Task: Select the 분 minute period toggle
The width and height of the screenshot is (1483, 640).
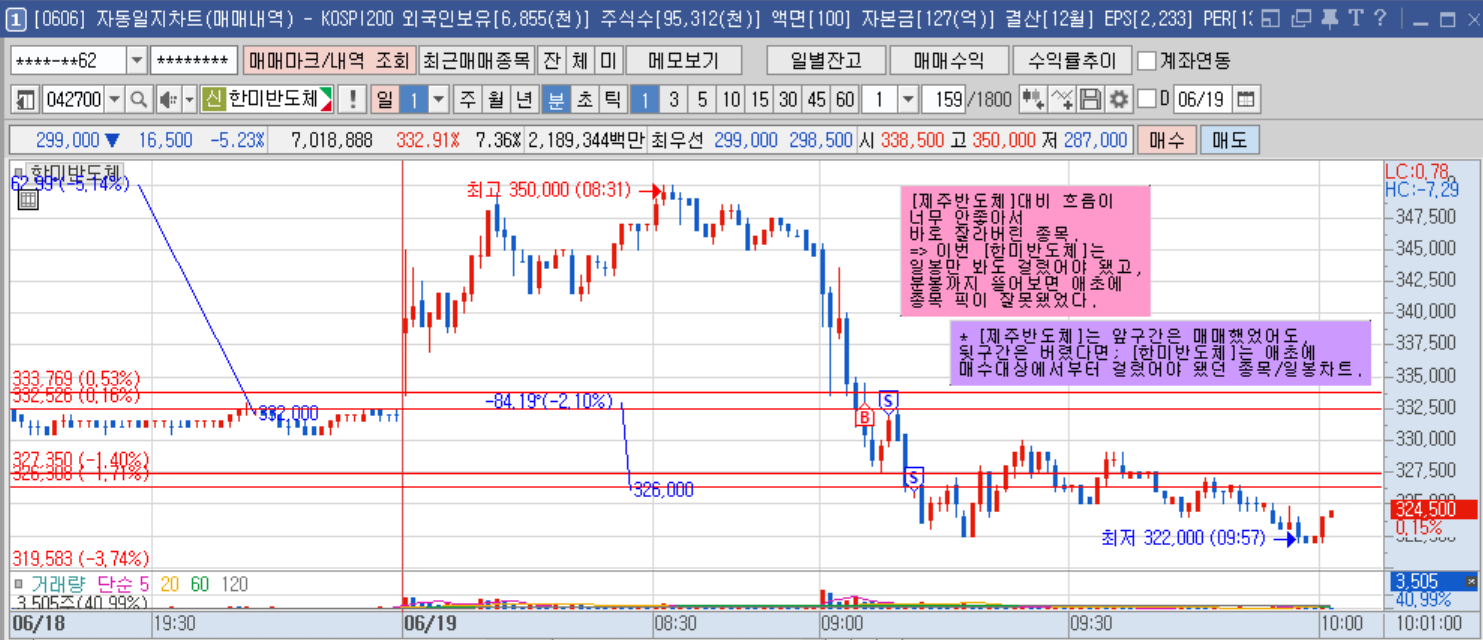Action: coord(555,99)
